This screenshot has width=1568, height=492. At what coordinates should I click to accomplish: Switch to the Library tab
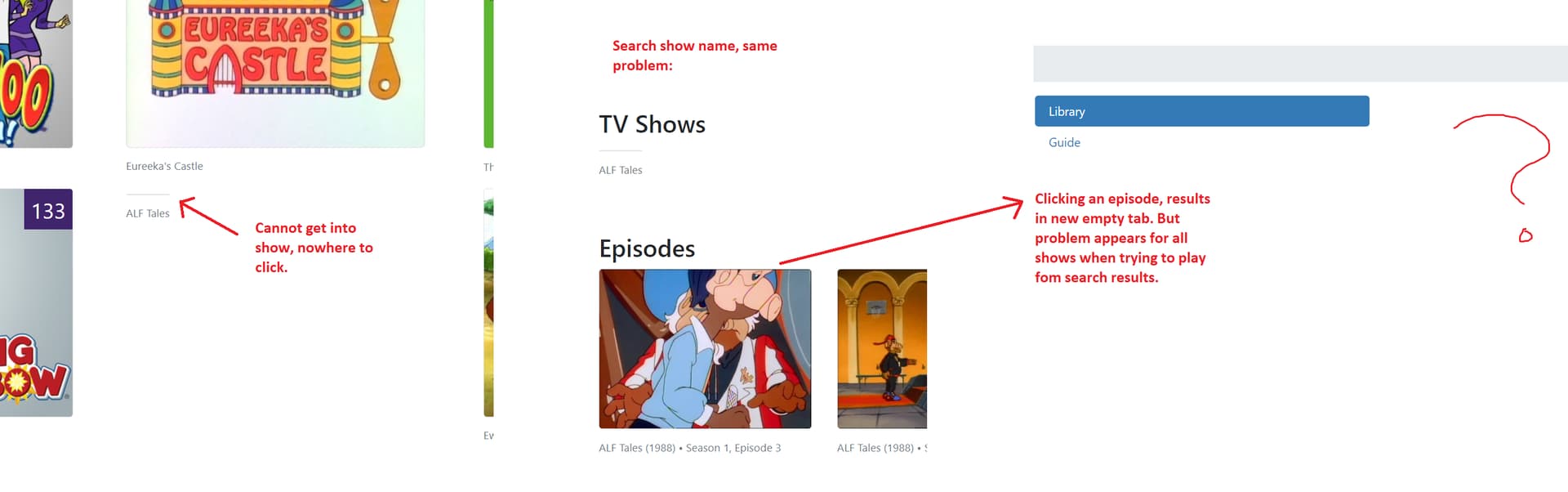(1201, 111)
